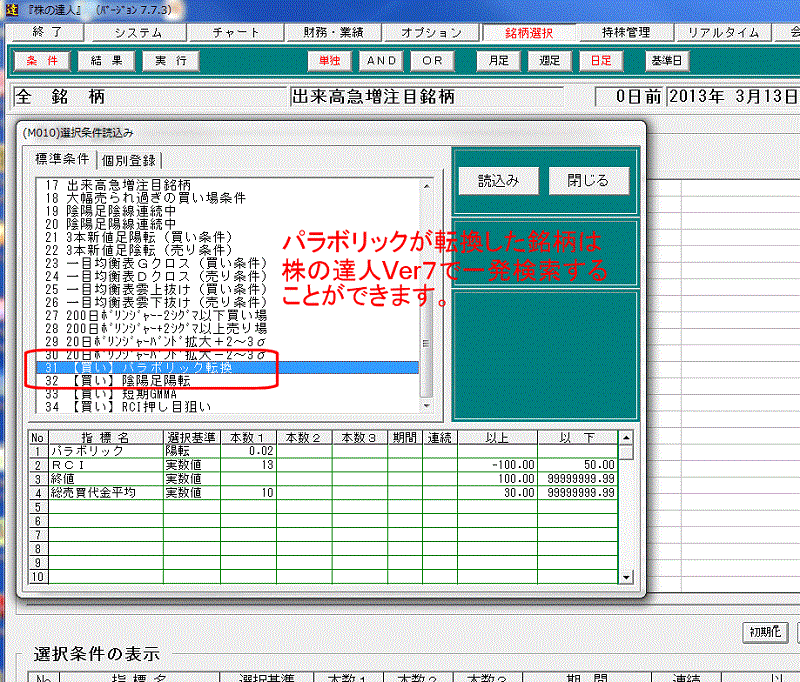Click the 基準日 button
Viewport: 800px width, 682px height.
(667, 61)
